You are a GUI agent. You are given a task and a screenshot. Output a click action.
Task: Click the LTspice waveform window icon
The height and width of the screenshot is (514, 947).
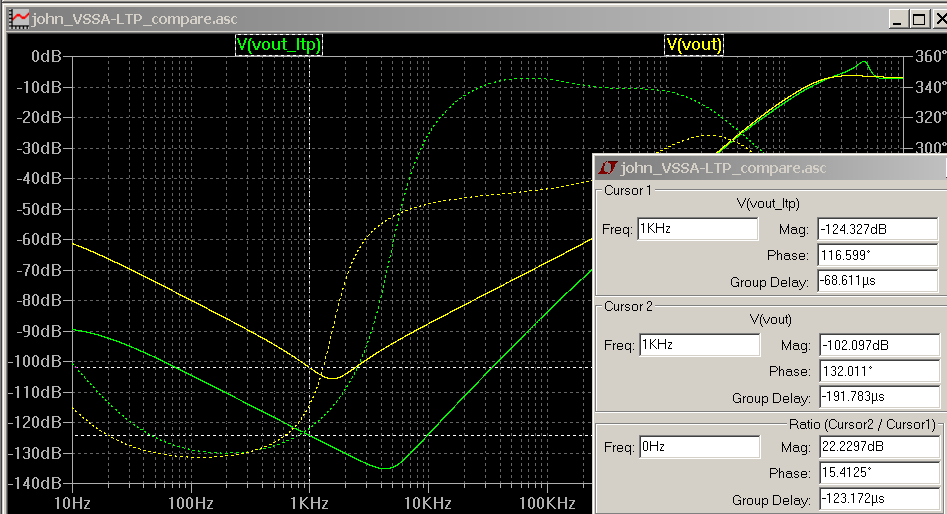19,19
